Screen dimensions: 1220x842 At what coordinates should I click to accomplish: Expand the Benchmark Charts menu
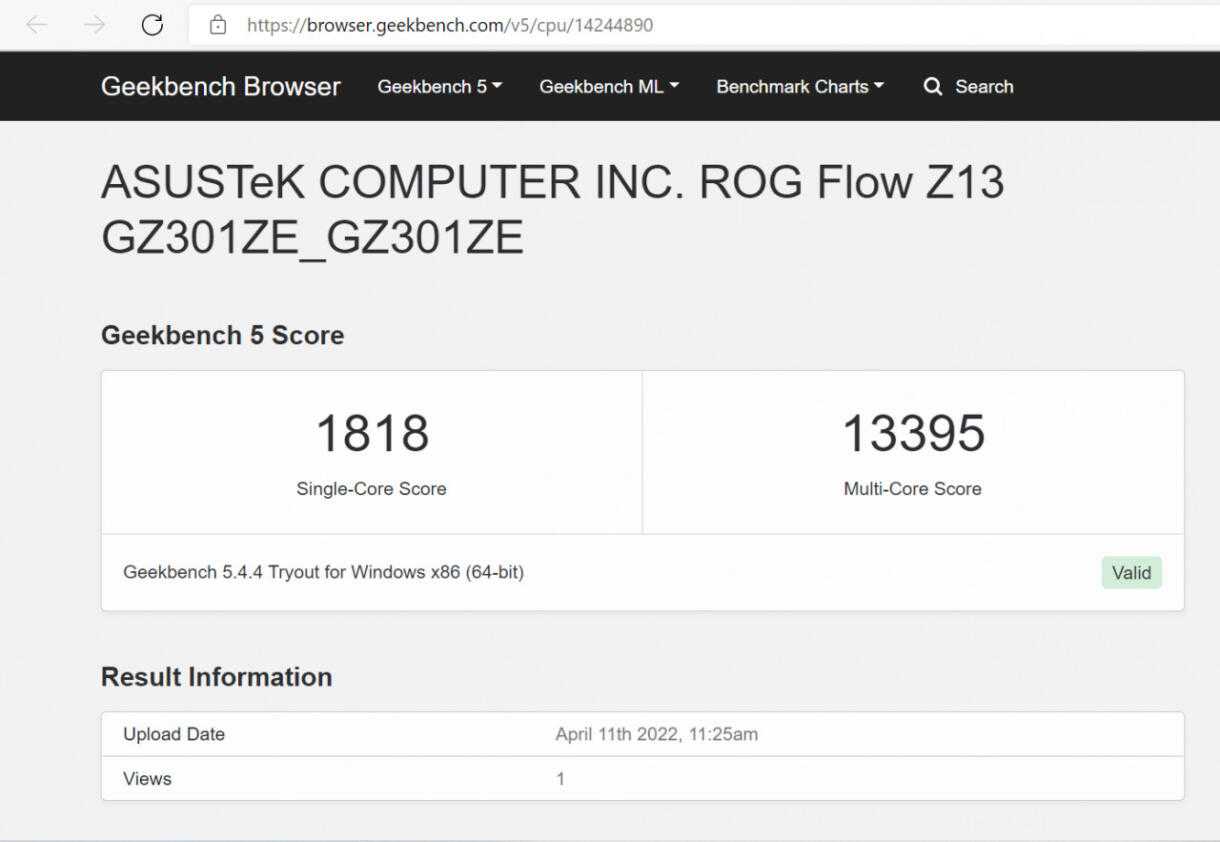[800, 87]
